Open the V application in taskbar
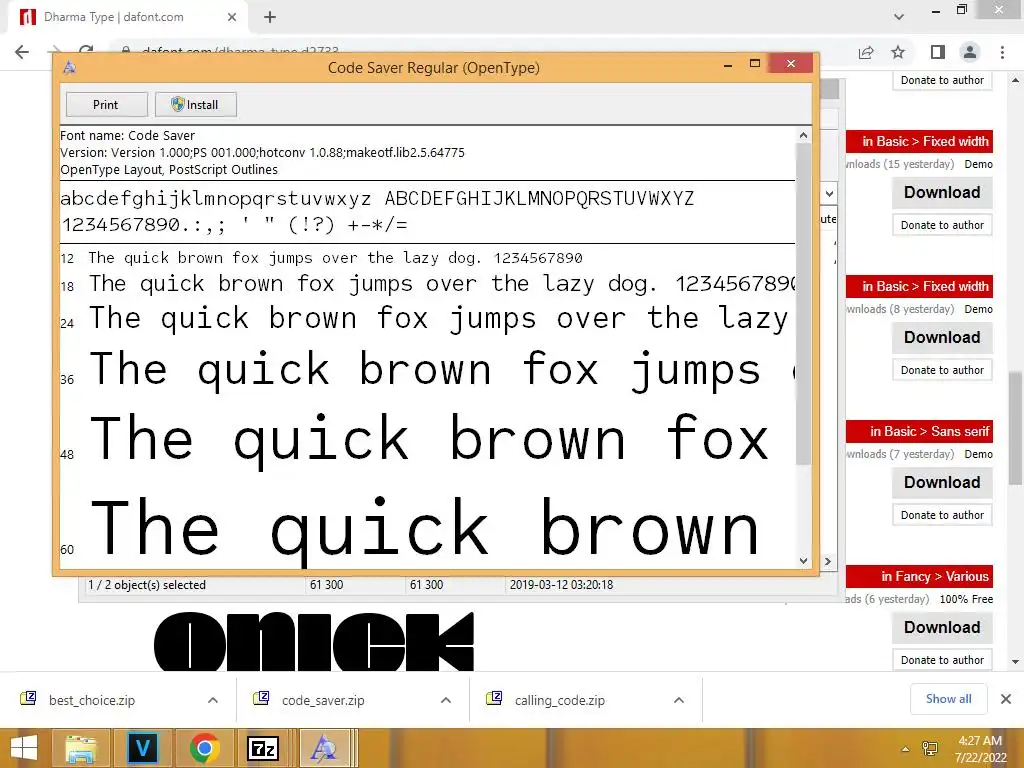 142,748
